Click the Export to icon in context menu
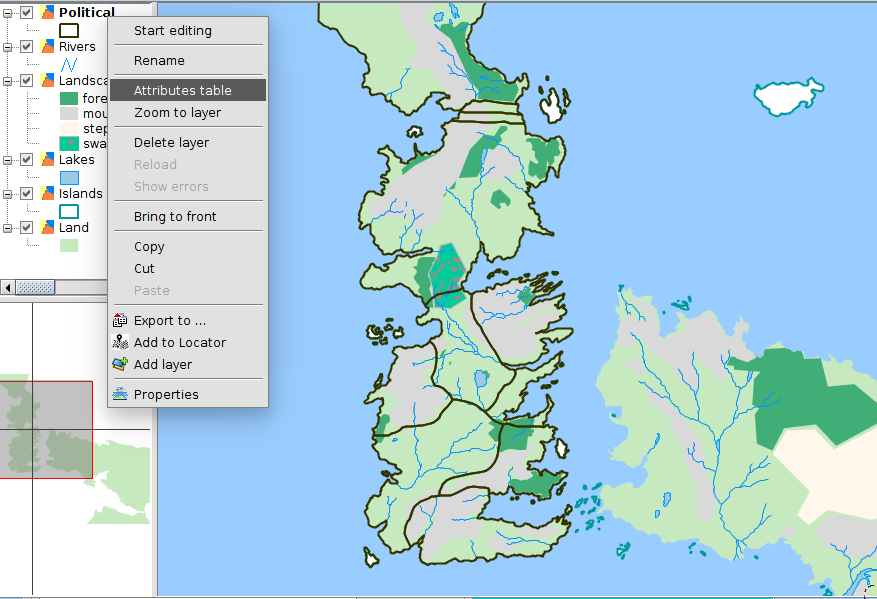Screen dimensions: 877x599 coord(120,321)
